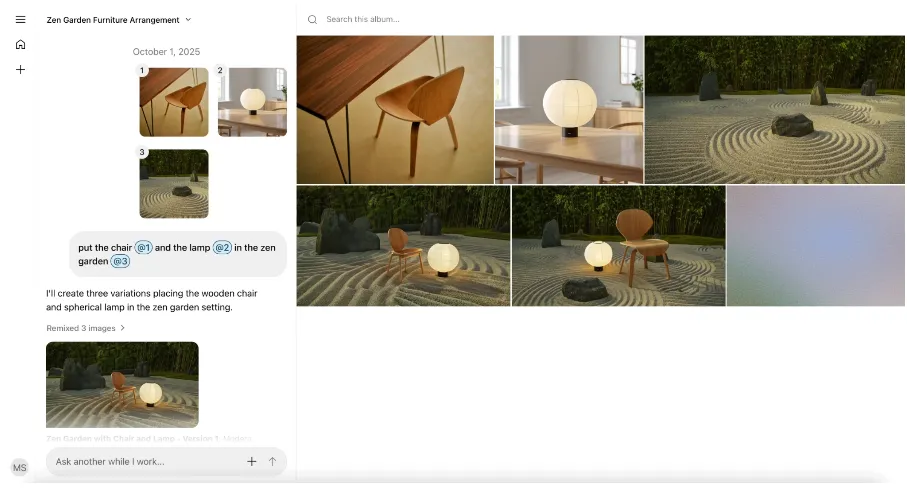This screenshot has height=490, width=907.
Task: Expand the Zen Garden Furniture Arrangement dropdown
Action: click(x=188, y=20)
